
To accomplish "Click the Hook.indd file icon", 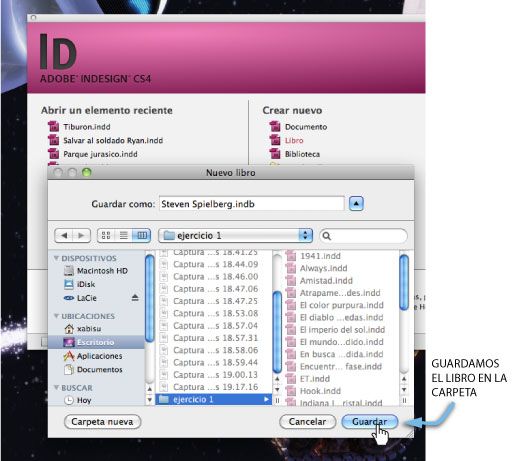I will click(x=291, y=391).
